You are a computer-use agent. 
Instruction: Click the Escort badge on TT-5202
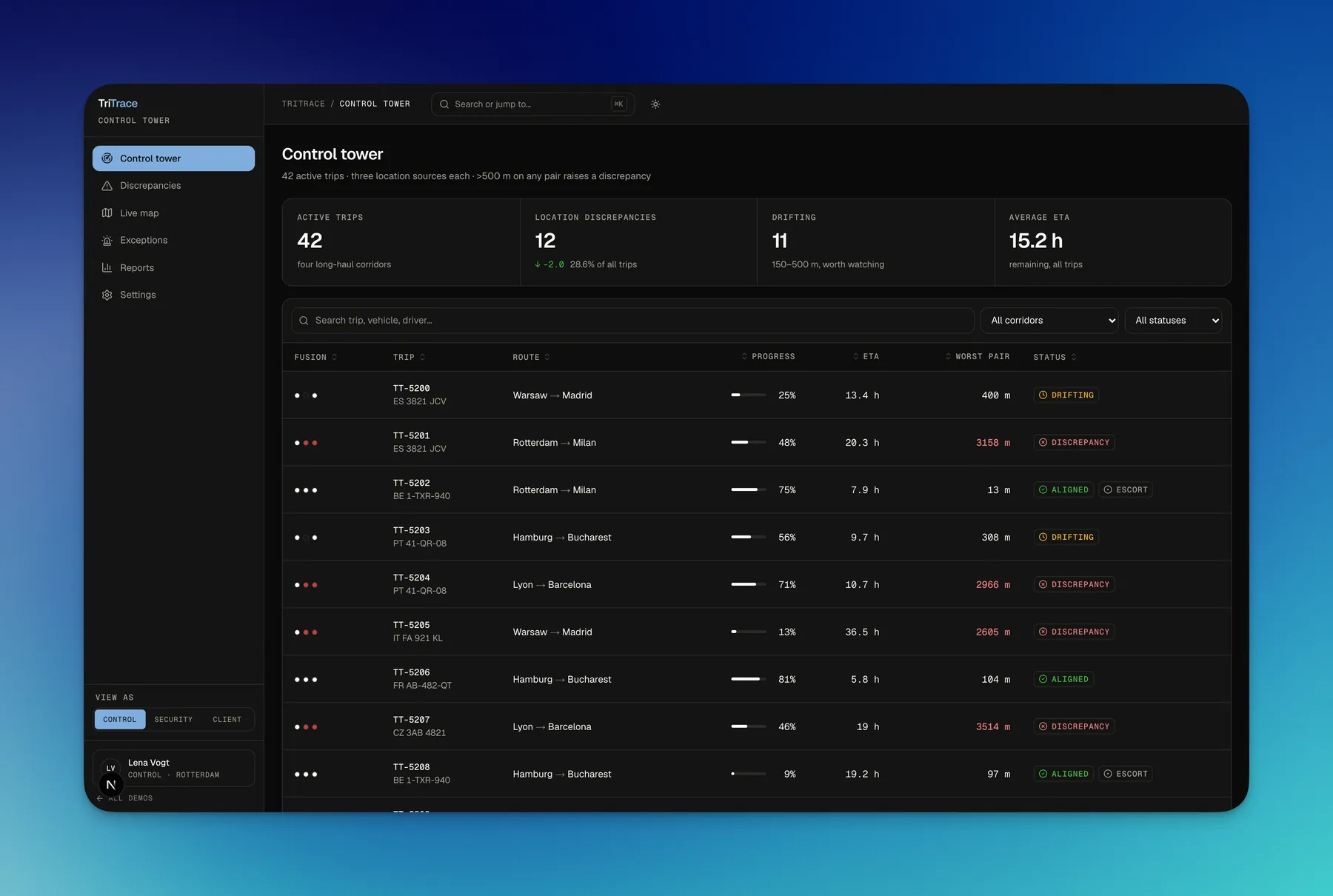(1126, 490)
